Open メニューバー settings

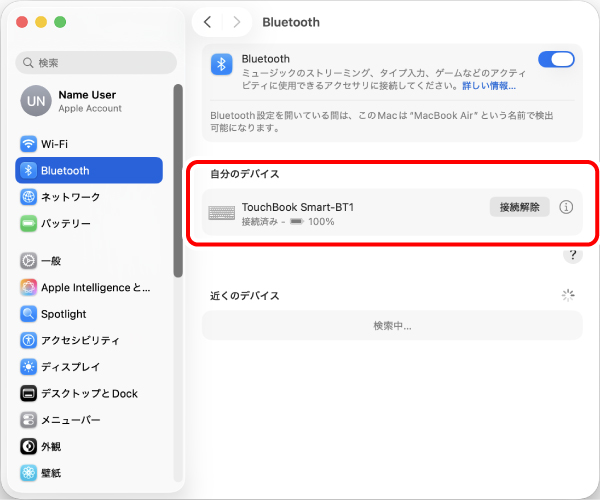(x=89, y=420)
